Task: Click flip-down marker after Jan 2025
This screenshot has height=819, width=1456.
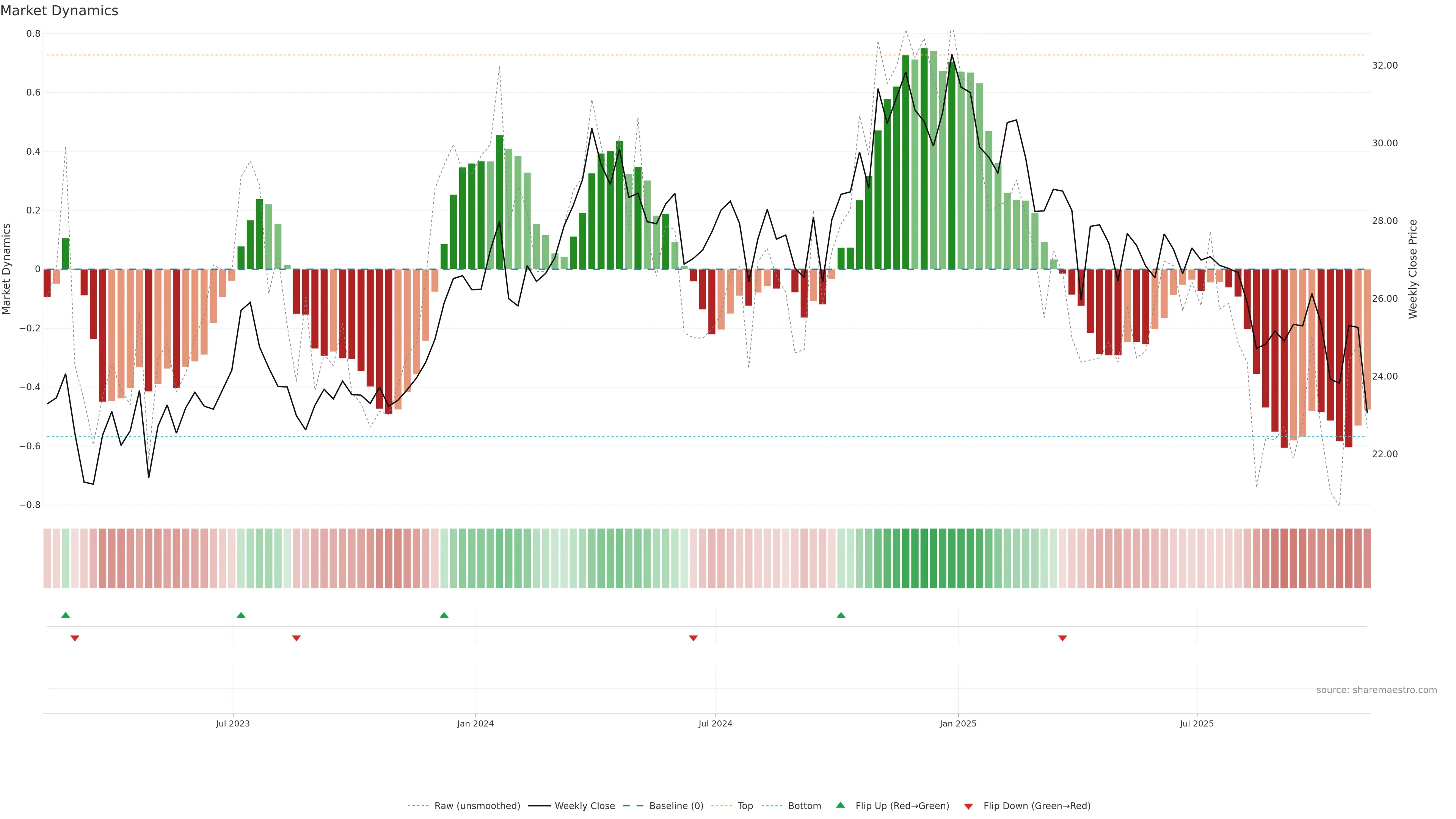Action: 1062,638
